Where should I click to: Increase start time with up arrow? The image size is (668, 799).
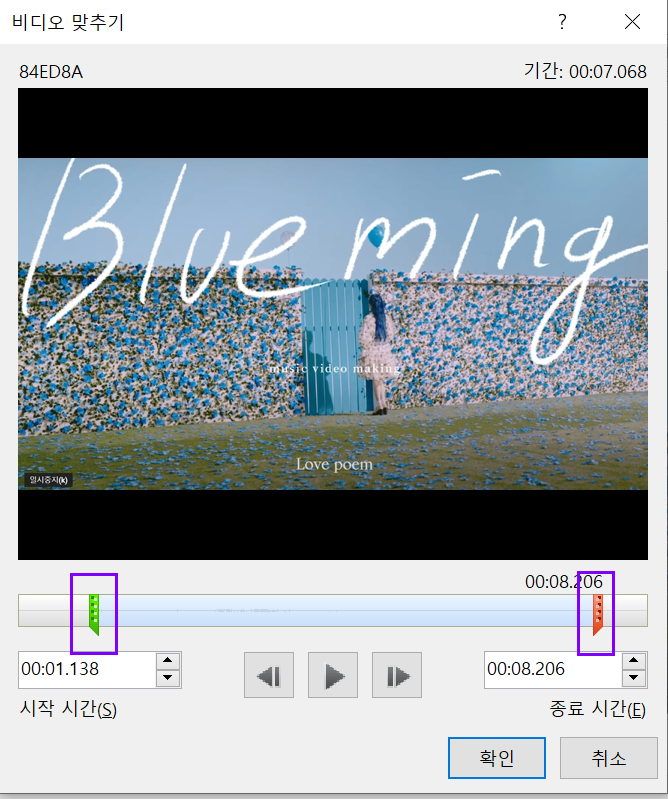[168, 661]
